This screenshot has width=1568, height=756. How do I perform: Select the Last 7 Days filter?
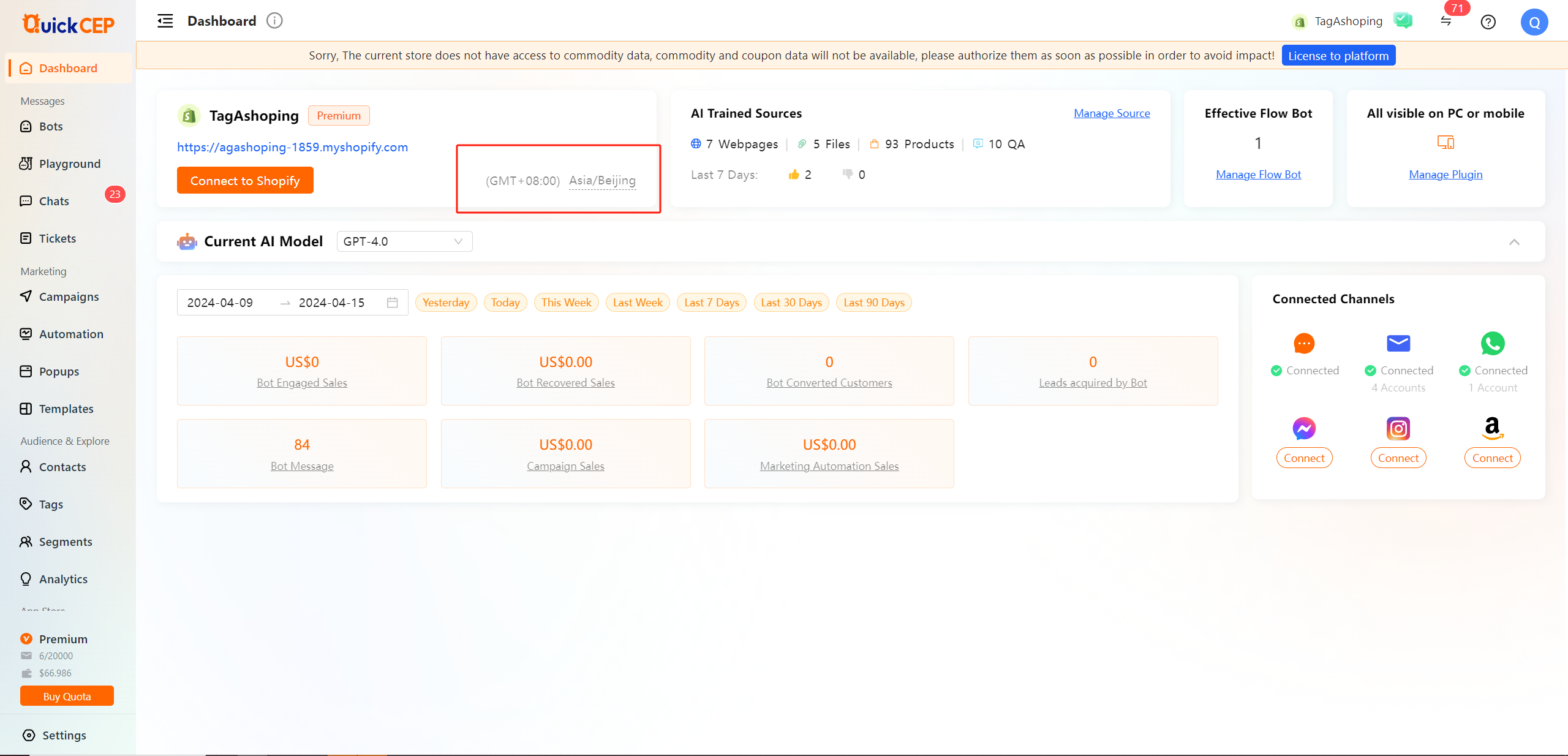tap(712, 303)
